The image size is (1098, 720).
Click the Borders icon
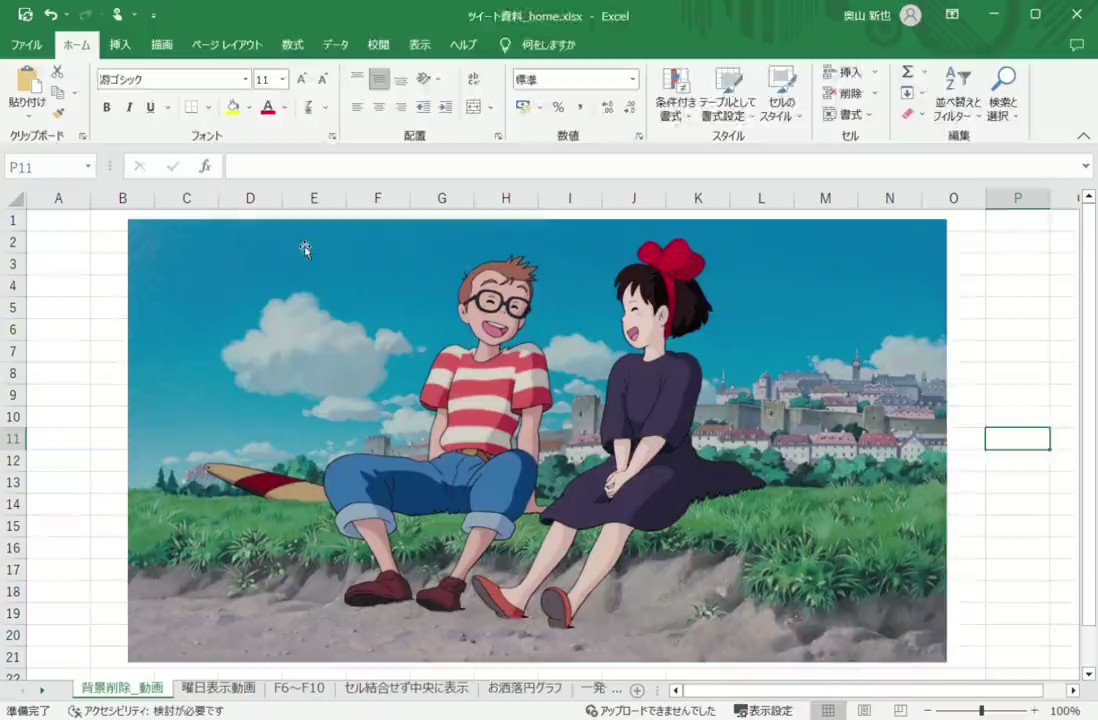tap(191, 107)
